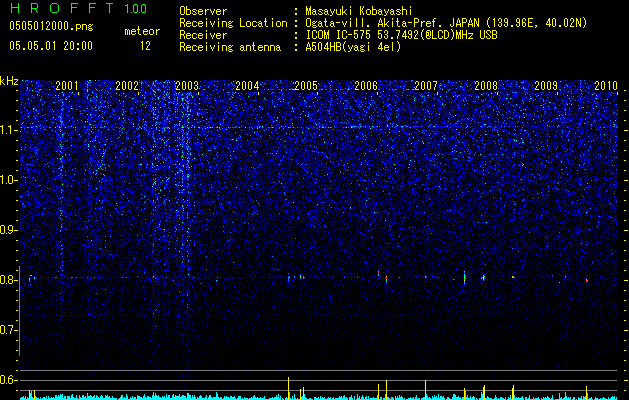Click the 2003 time axis label
This screenshot has width=629, height=400.
point(187,85)
